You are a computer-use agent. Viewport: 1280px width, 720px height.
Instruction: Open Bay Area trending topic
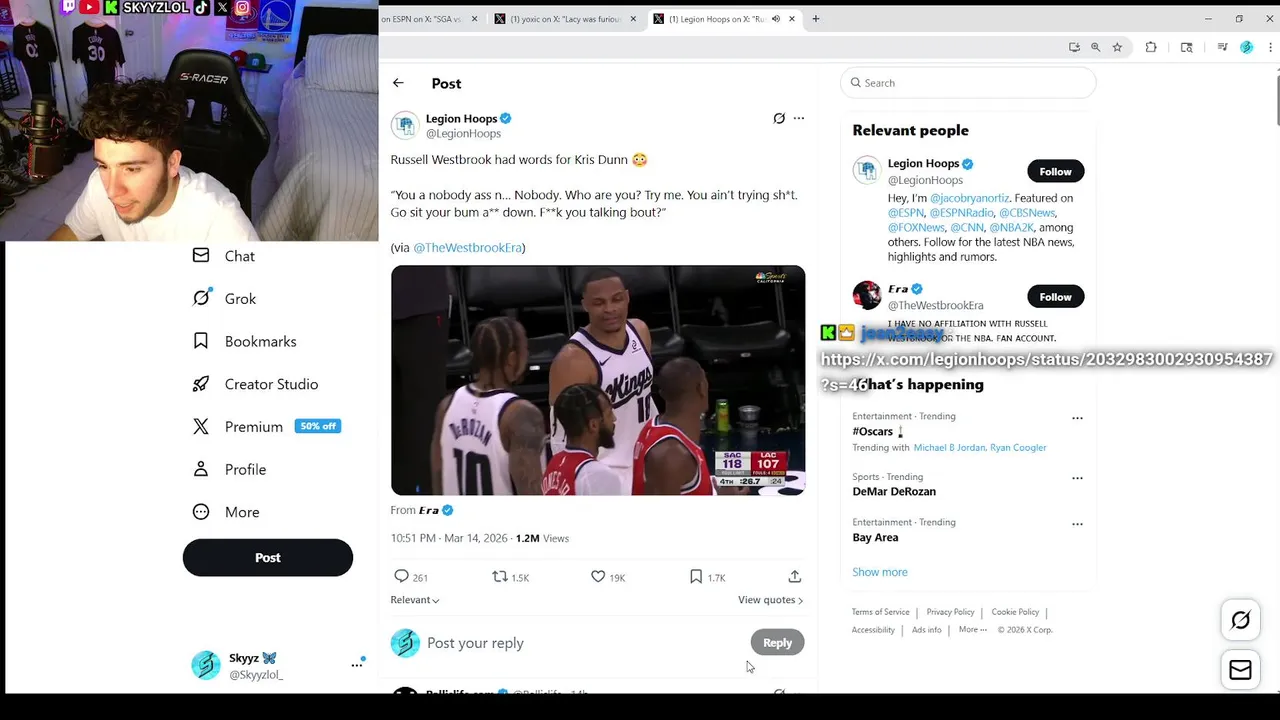pyautogui.click(x=875, y=537)
